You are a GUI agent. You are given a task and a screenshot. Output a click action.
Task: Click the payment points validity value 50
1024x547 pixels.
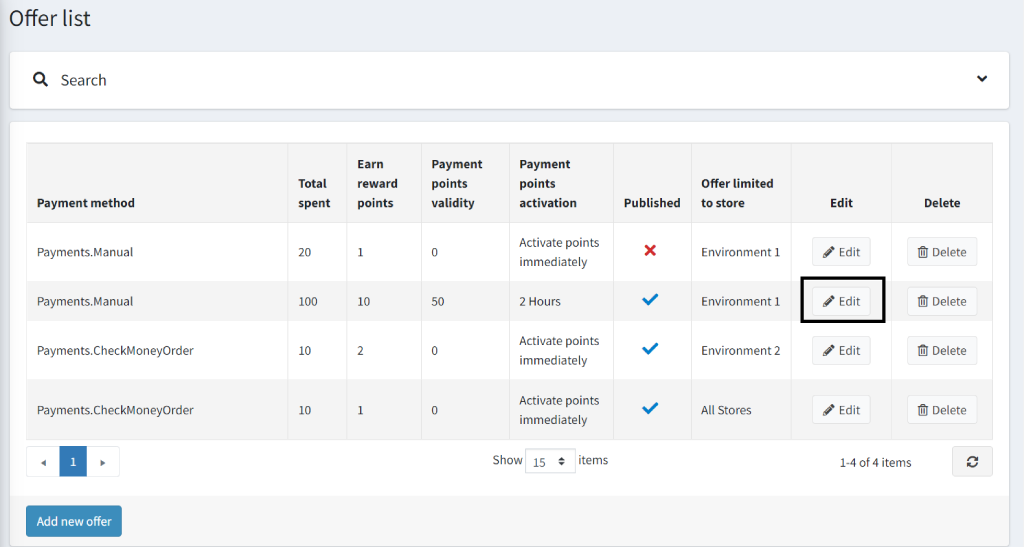tap(438, 302)
